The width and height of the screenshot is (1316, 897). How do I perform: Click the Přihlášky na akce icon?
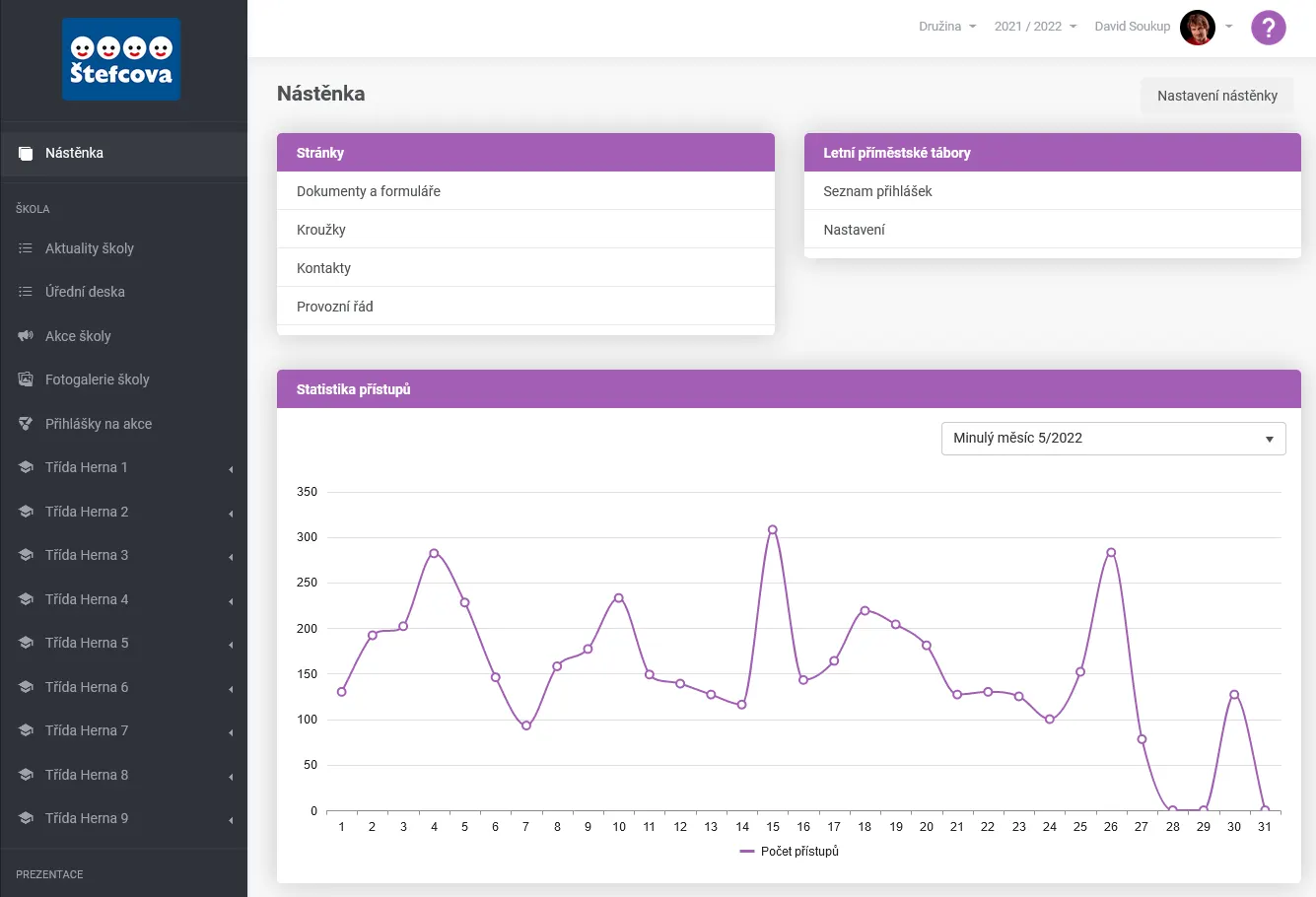[x=26, y=424]
